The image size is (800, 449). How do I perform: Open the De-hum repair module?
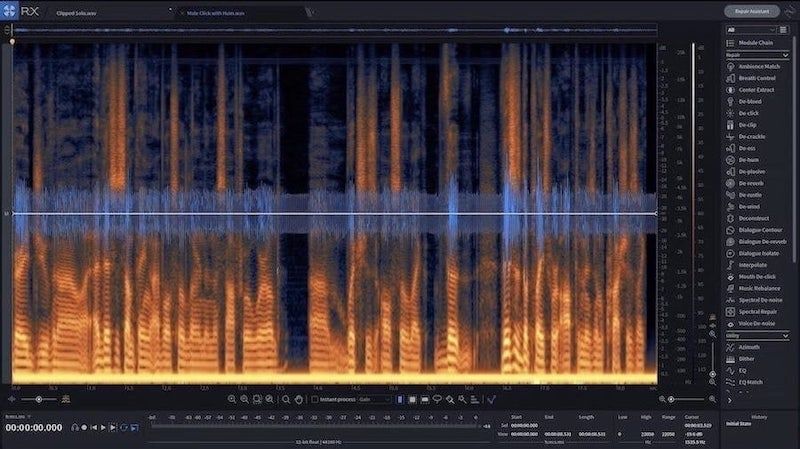coord(752,160)
